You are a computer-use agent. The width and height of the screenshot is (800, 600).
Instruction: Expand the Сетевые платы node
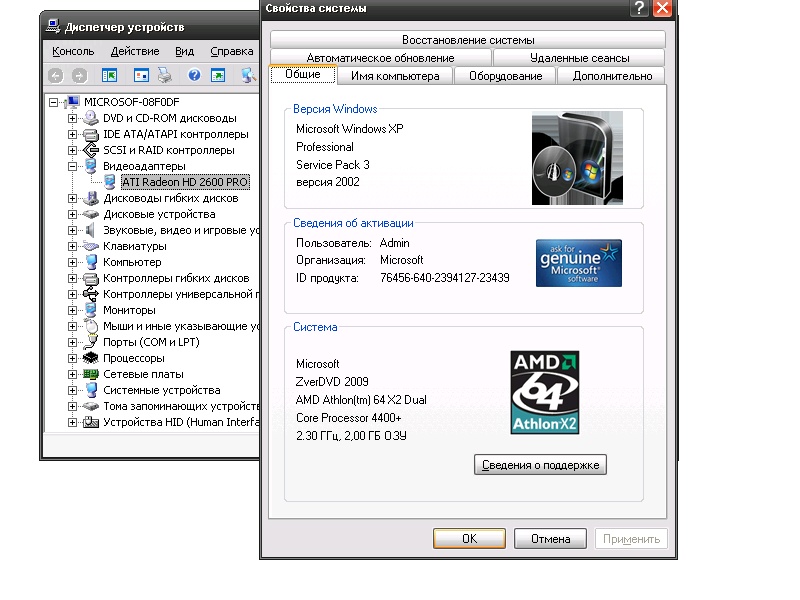point(72,374)
